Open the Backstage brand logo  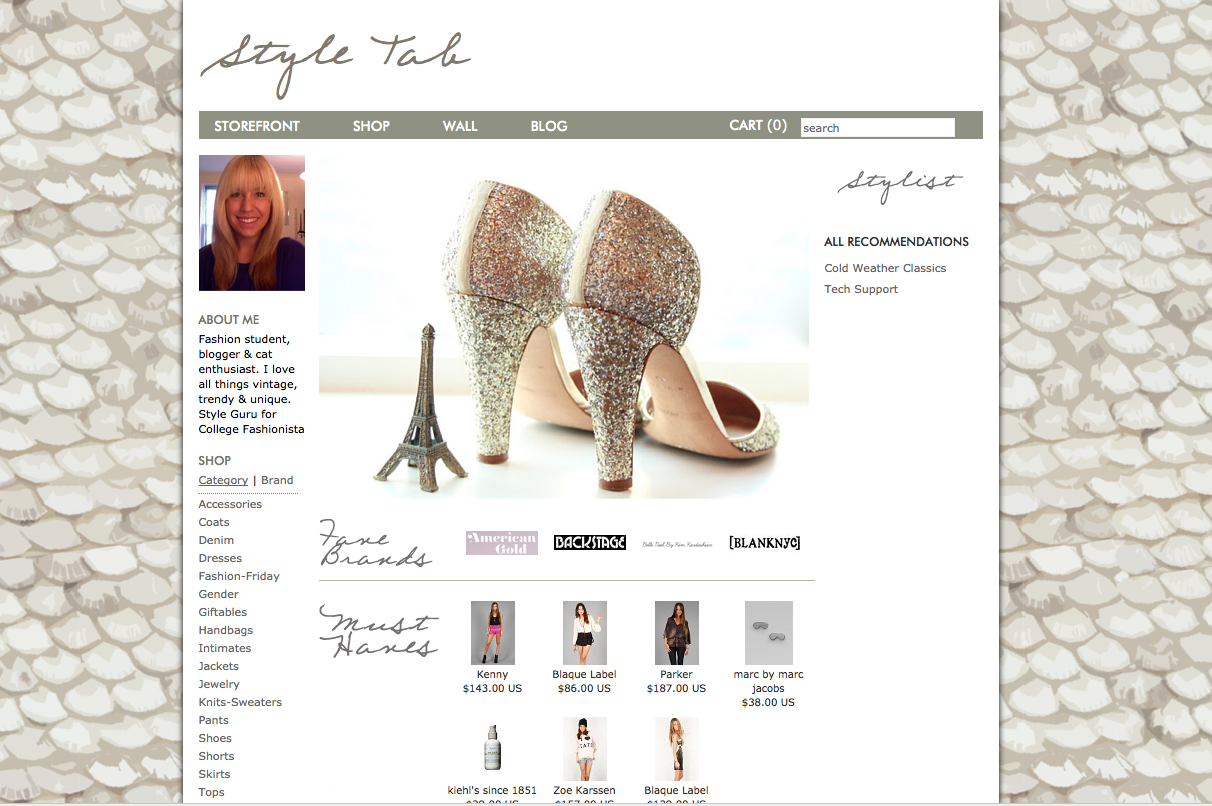(x=590, y=543)
